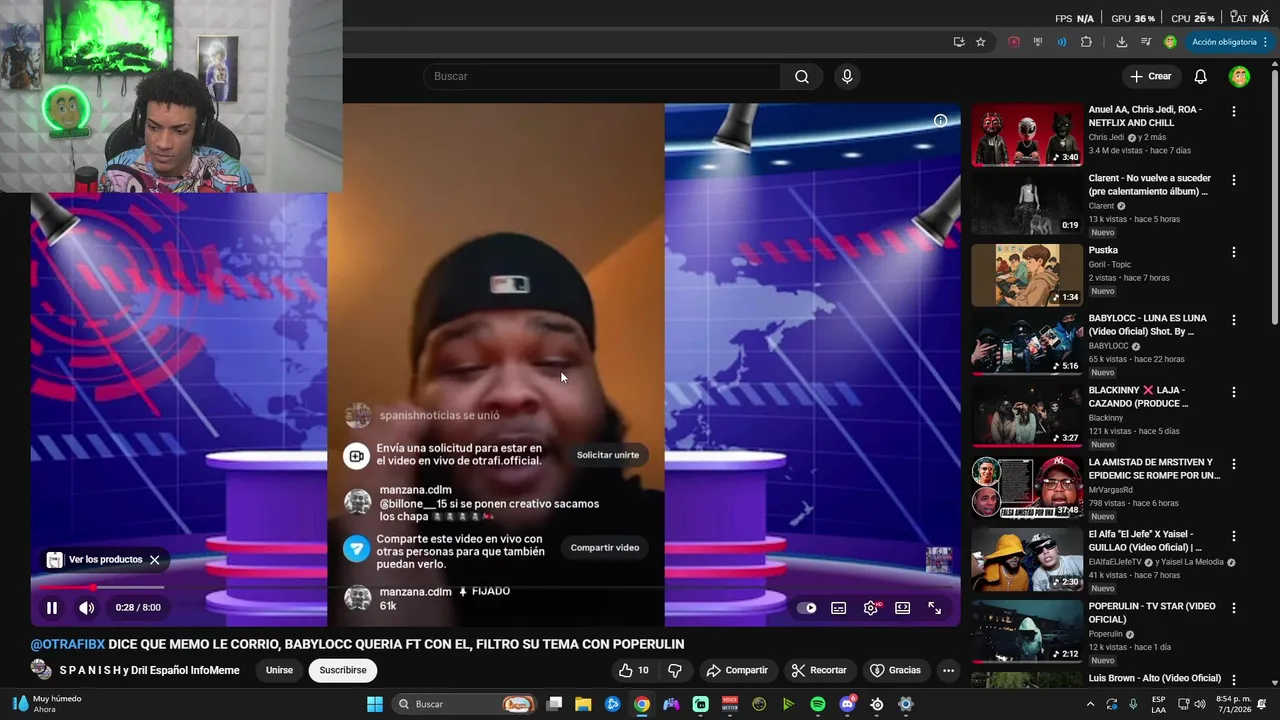Click 'Acción obligatoria' Chrome button
This screenshot has width=1280, height=720.
pyautogui.click(x=1229, y=42)
